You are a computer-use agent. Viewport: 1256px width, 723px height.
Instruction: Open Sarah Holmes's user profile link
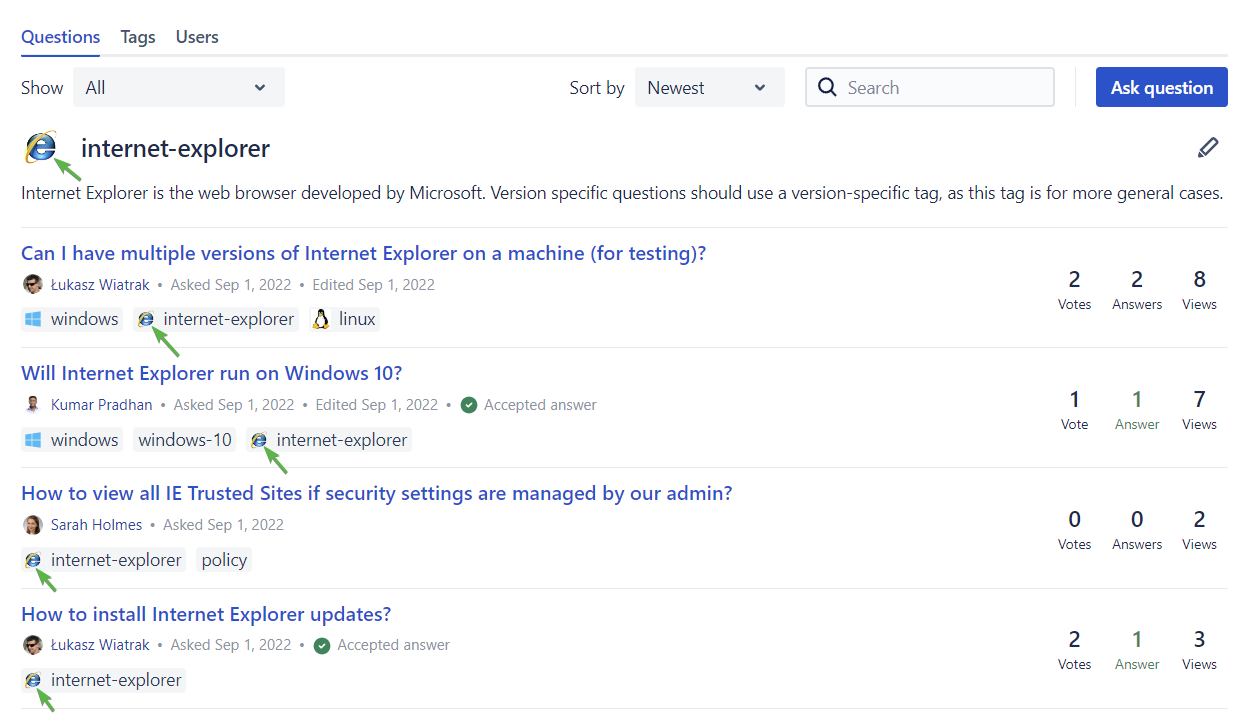pos(97,525)
